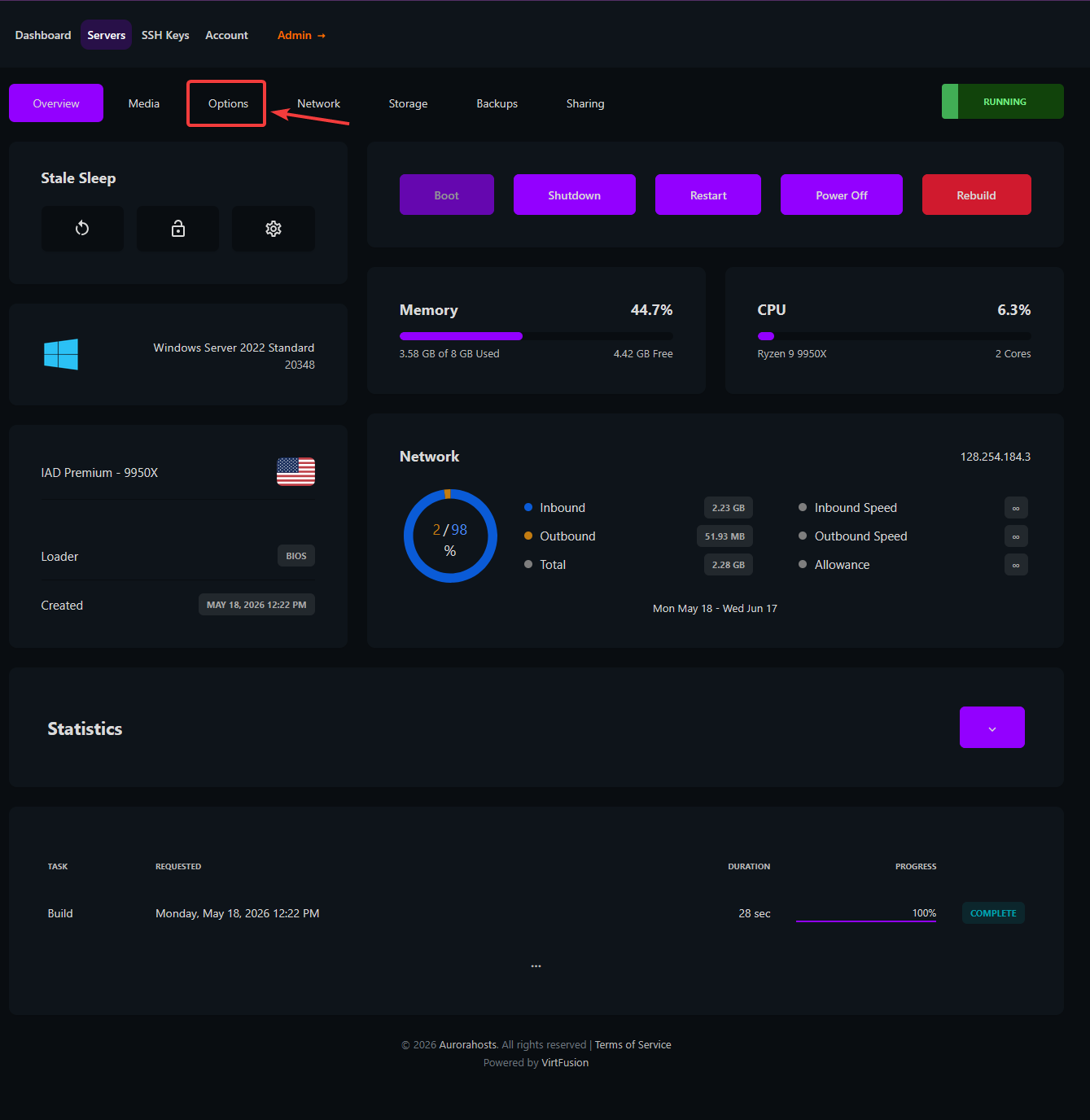
Task: Click the COMPLETE status badge
Action: pos(993,913)
